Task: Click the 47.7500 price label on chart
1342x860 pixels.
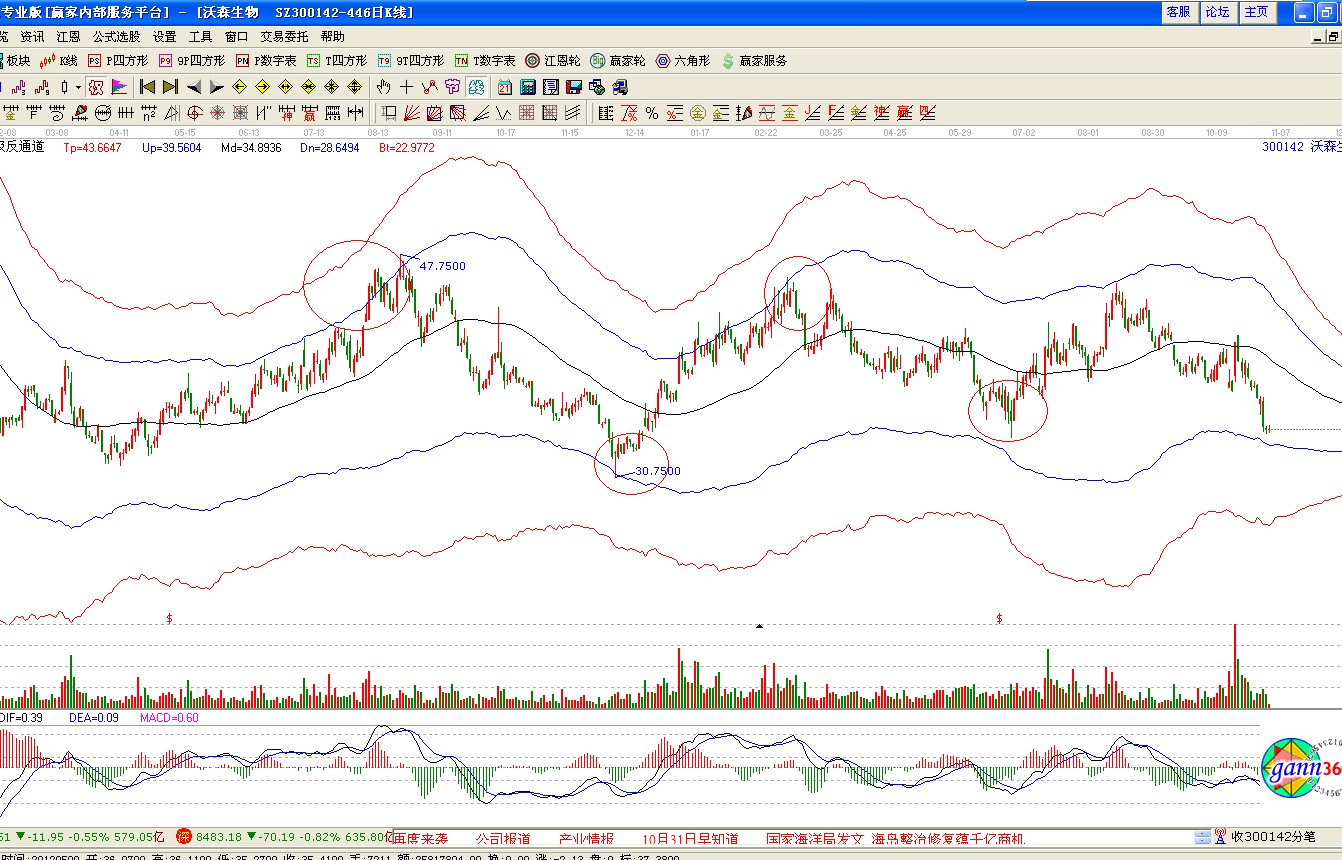Action: 442,266
